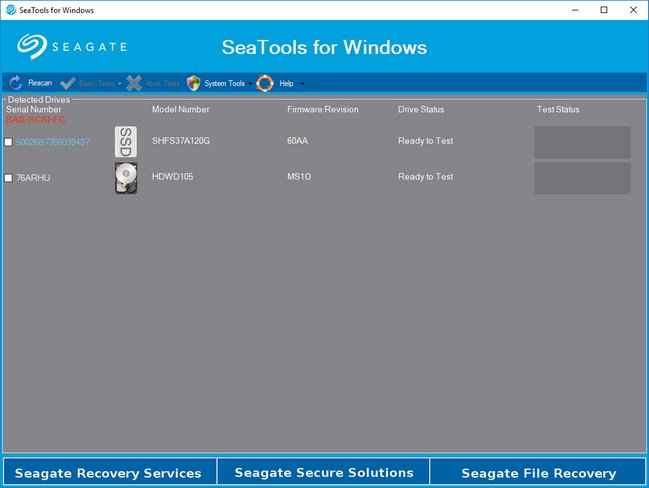649x488 pixels.
Task: Open the Help menu label
Action: click(x=286, y=83)
